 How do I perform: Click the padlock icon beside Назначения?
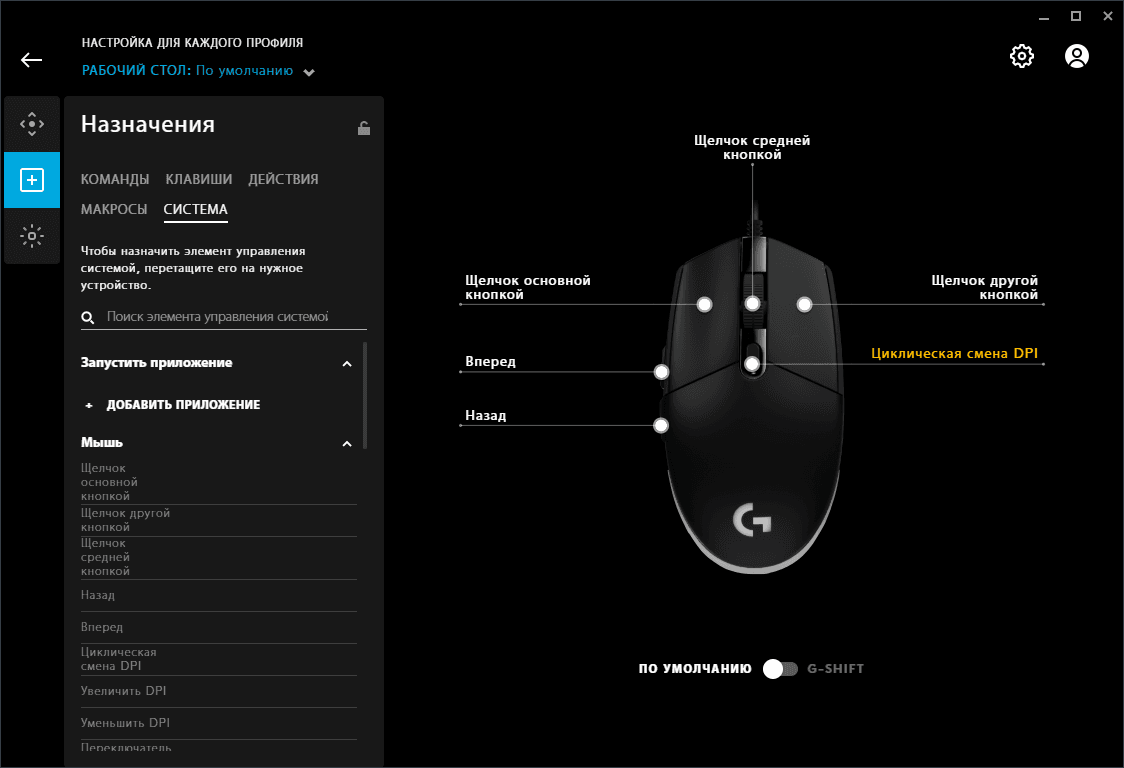364,128
